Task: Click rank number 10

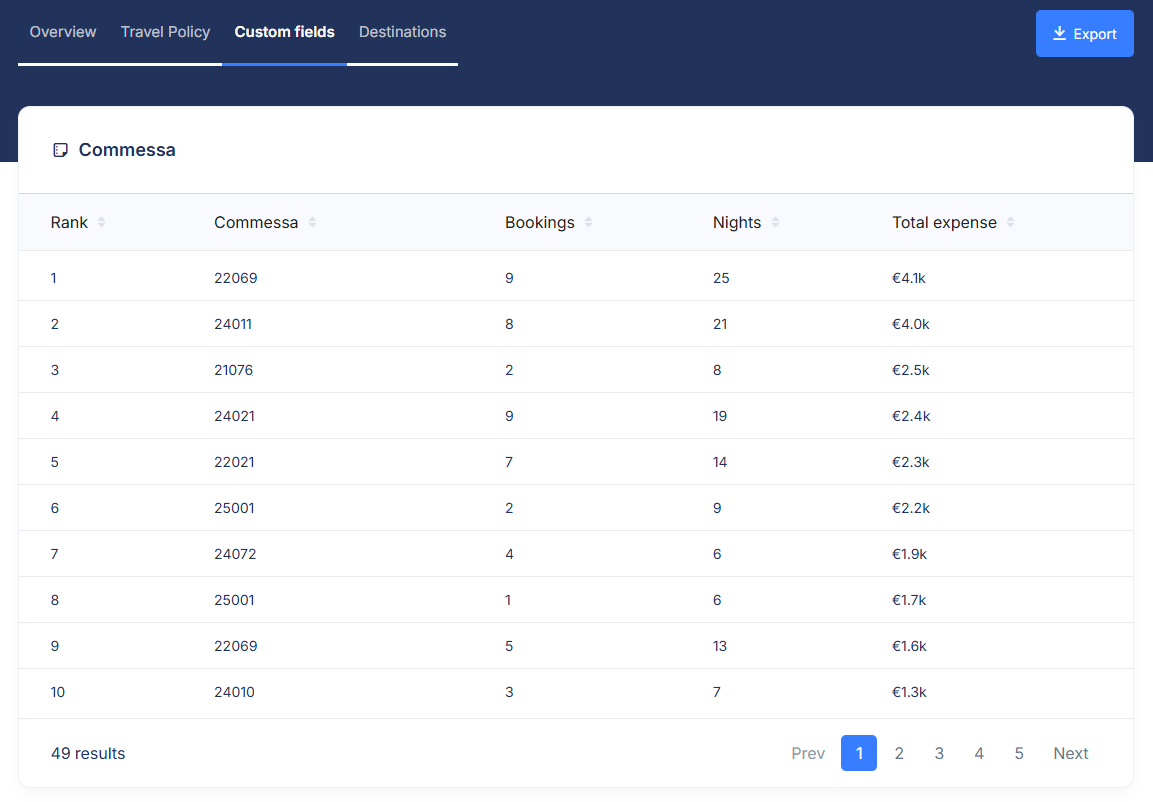Action: click(57, 692)
